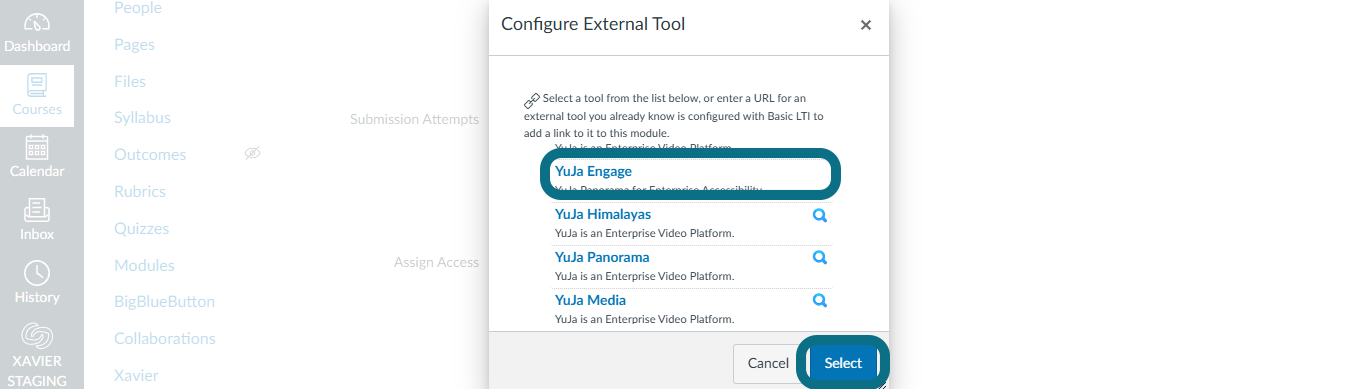Choose the YuJa Panorama tool
Screen dimensions: 1356x389
[602, 257]
